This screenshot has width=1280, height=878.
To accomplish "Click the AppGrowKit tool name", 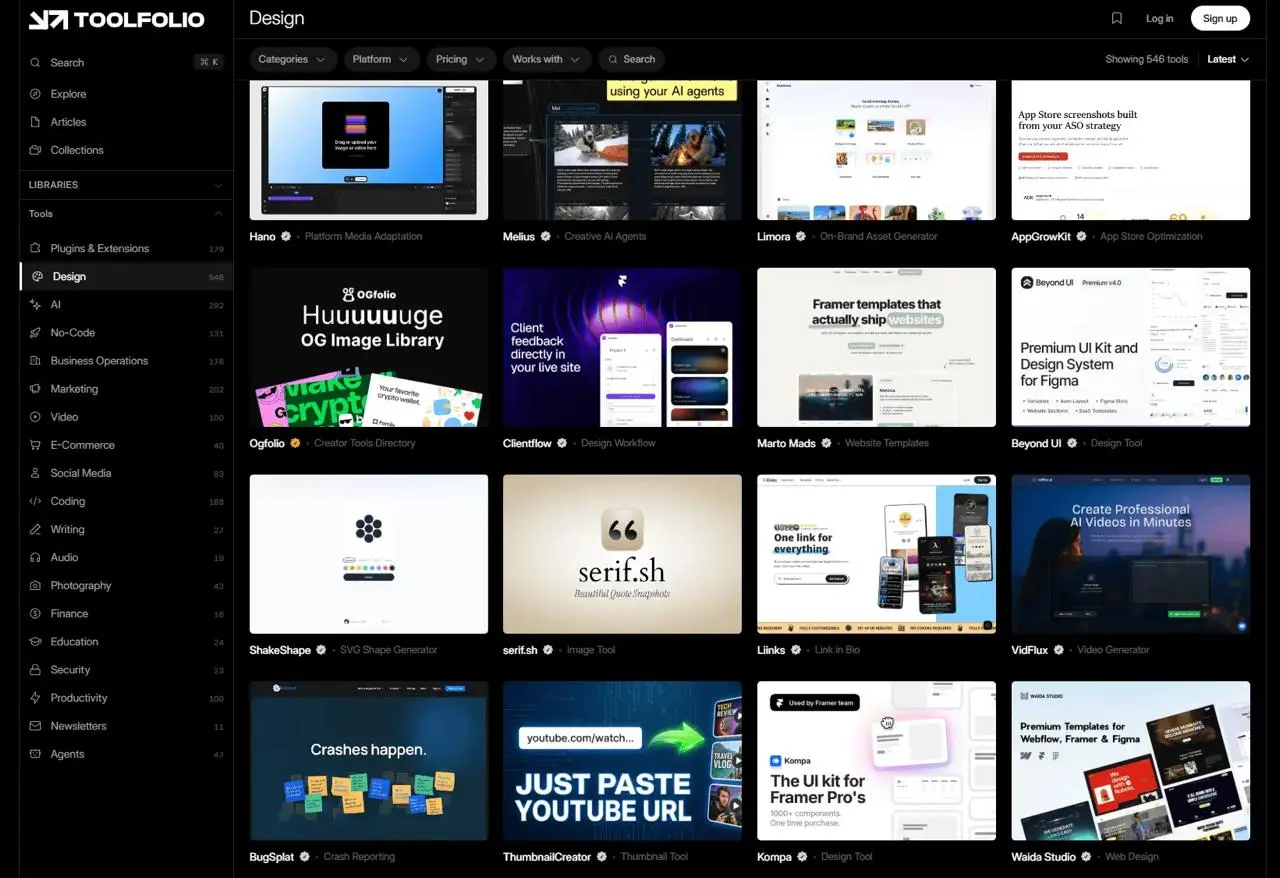I will coord(1041,237).
